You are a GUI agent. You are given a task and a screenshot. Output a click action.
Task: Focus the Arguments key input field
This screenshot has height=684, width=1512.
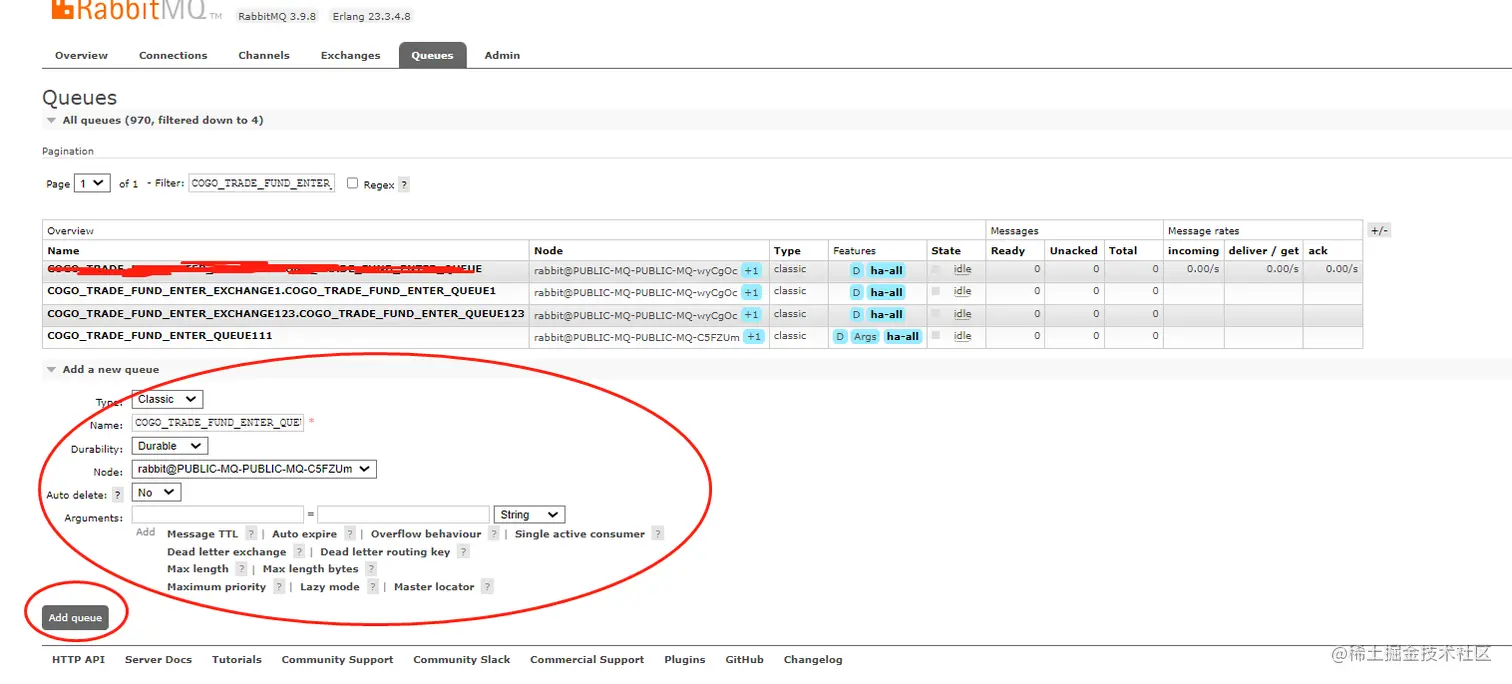click(x=218, y=515)
